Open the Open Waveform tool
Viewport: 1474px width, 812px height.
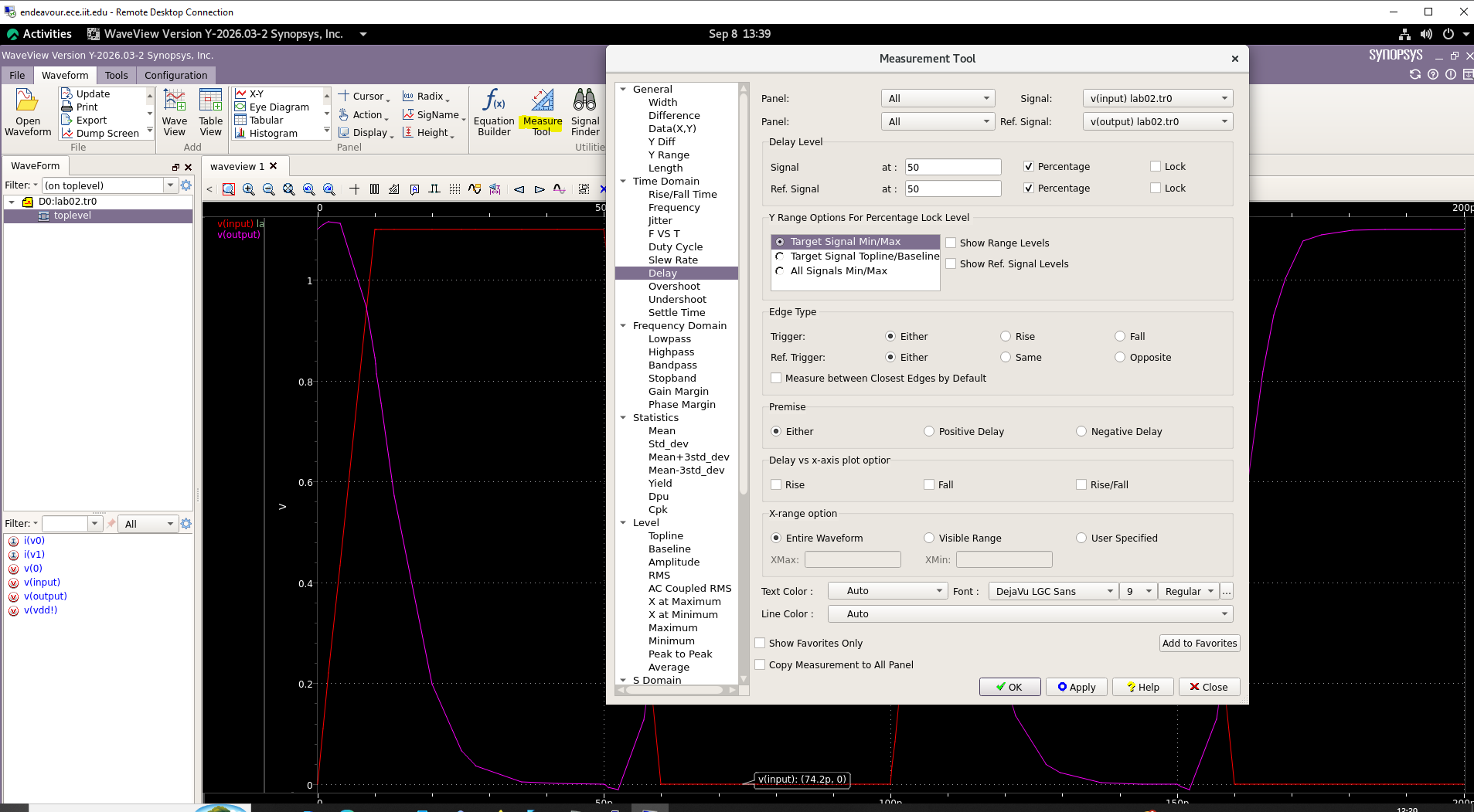28,113
